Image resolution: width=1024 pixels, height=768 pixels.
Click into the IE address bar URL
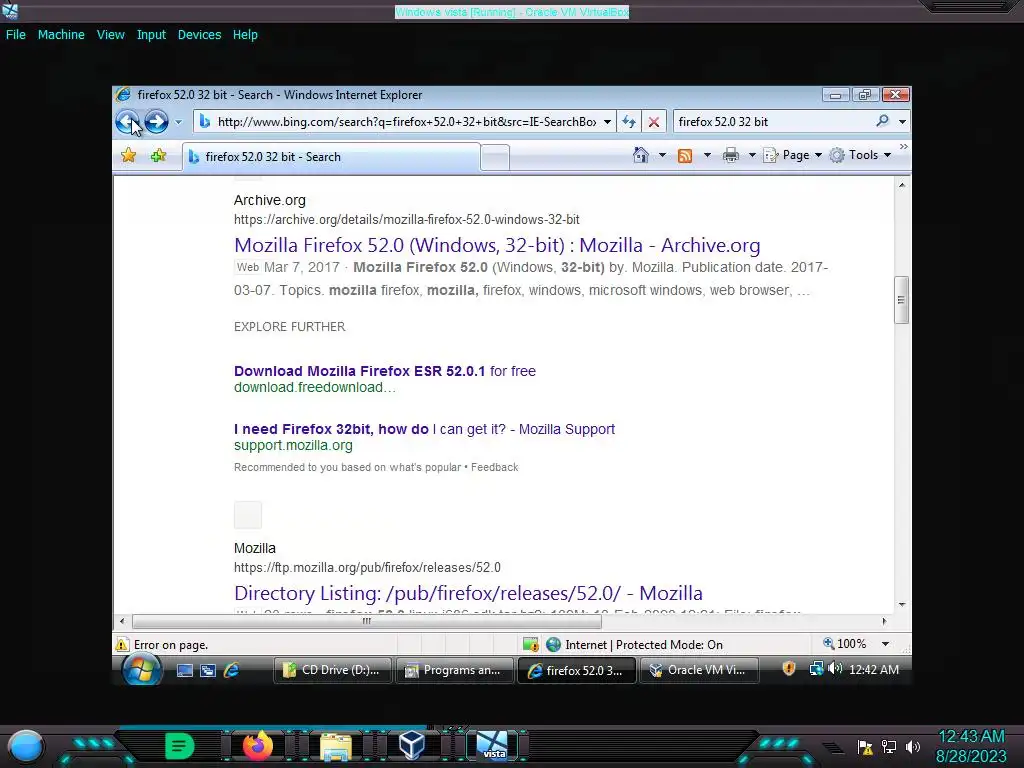click(406, 121)
